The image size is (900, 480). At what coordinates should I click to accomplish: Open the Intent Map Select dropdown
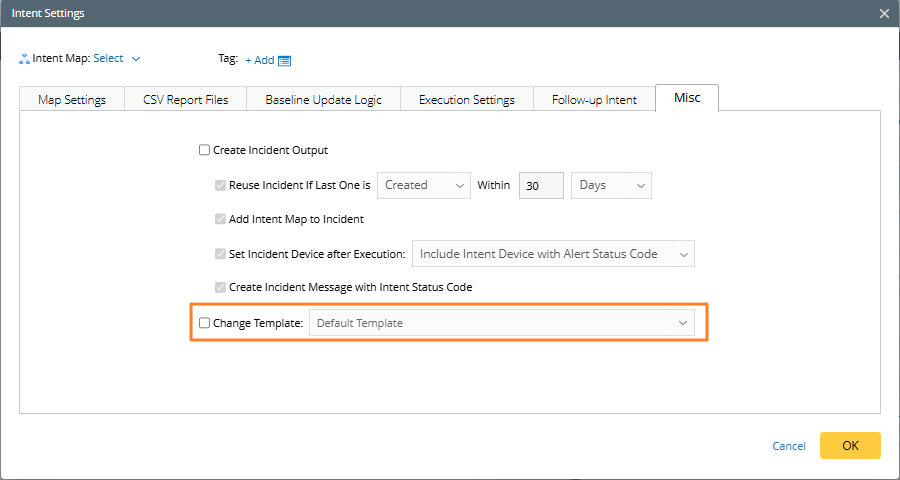tap(116, 59)
